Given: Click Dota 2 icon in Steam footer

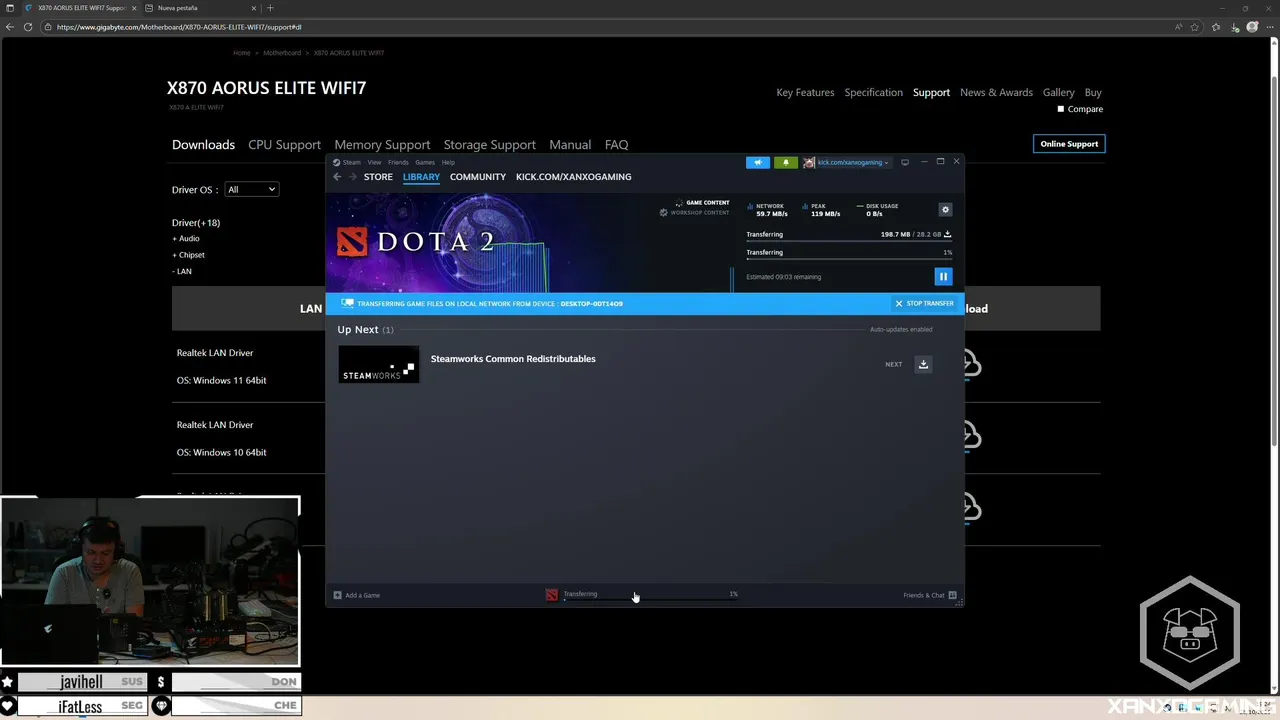Looking at the screenshot, I should (551, 595).
